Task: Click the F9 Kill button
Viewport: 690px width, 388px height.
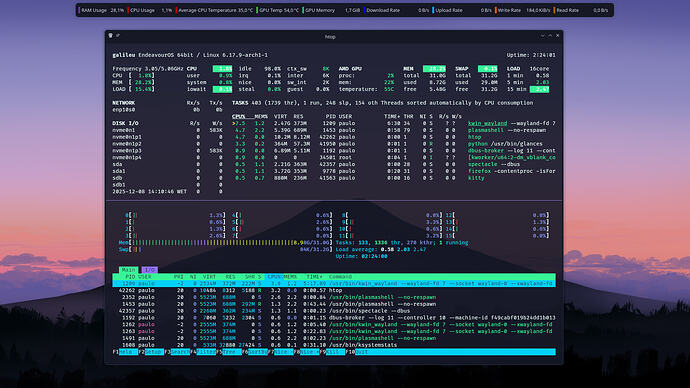Action: [x=333, y=352]
